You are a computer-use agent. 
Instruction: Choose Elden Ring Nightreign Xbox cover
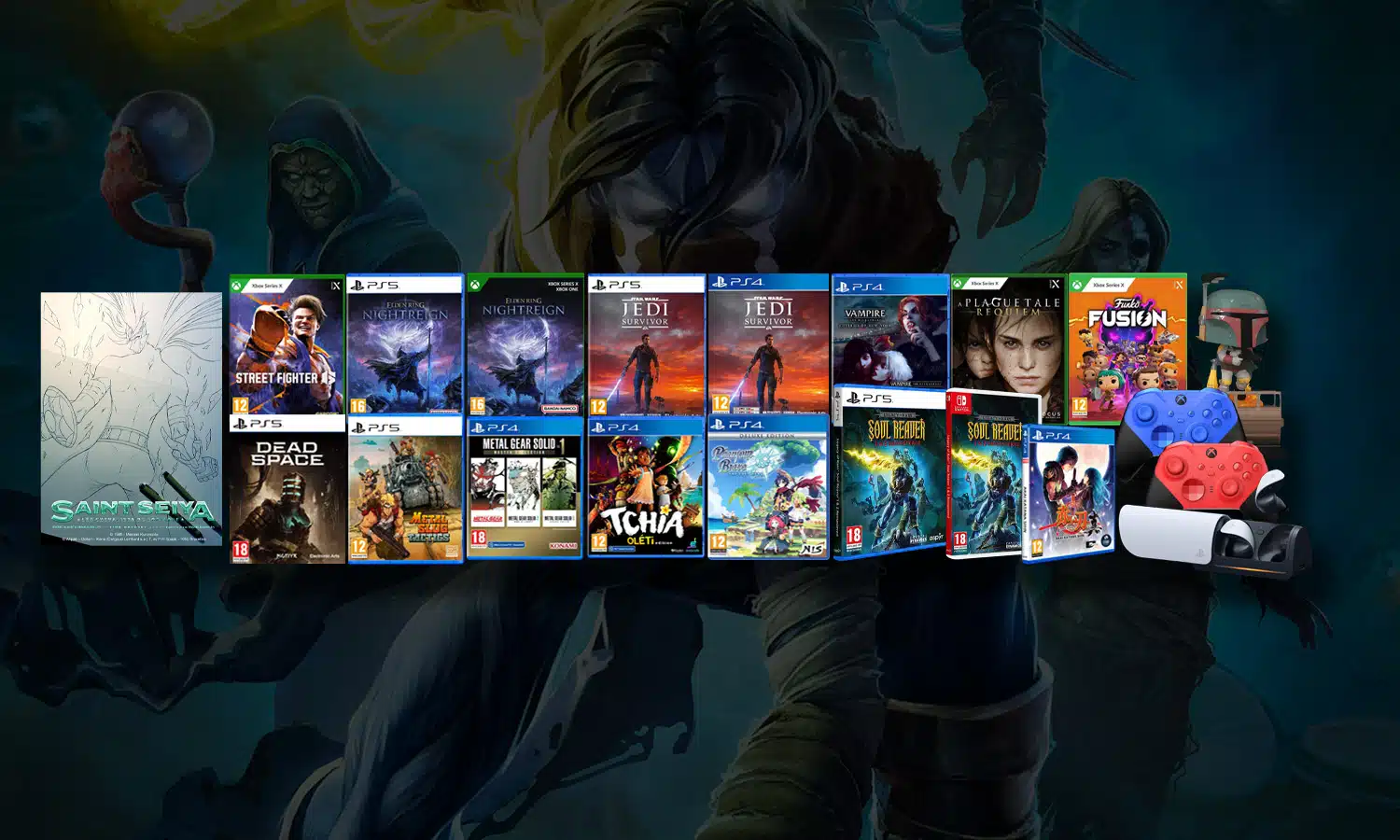click(525, 344)
